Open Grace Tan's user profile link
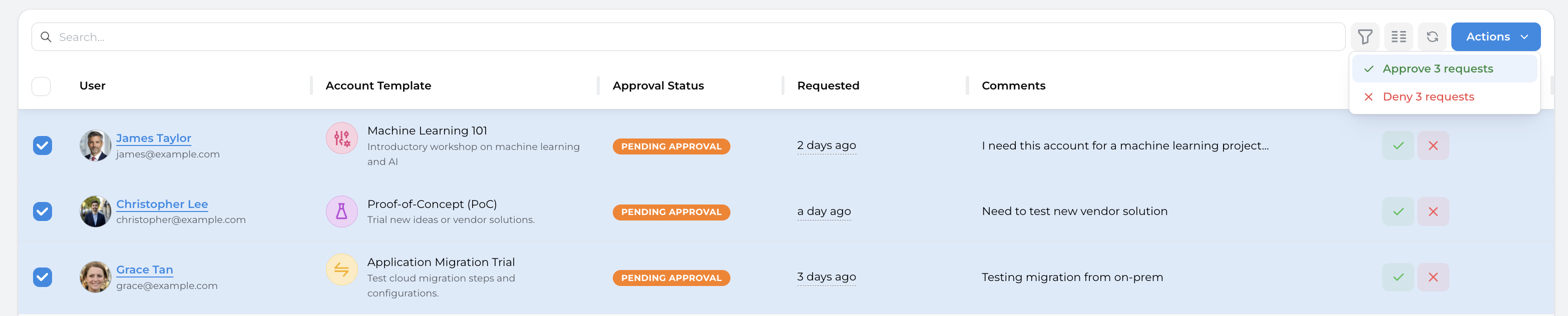 point(144,270)
